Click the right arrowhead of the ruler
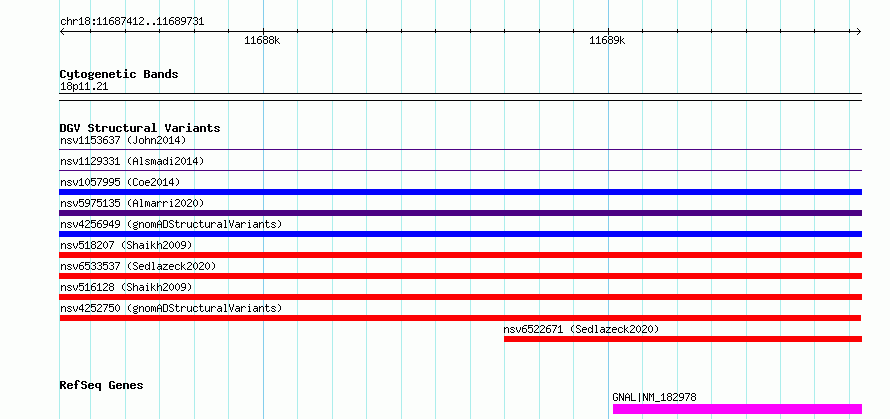Viewport: 890px width, 419px height. tap(859, 32)
